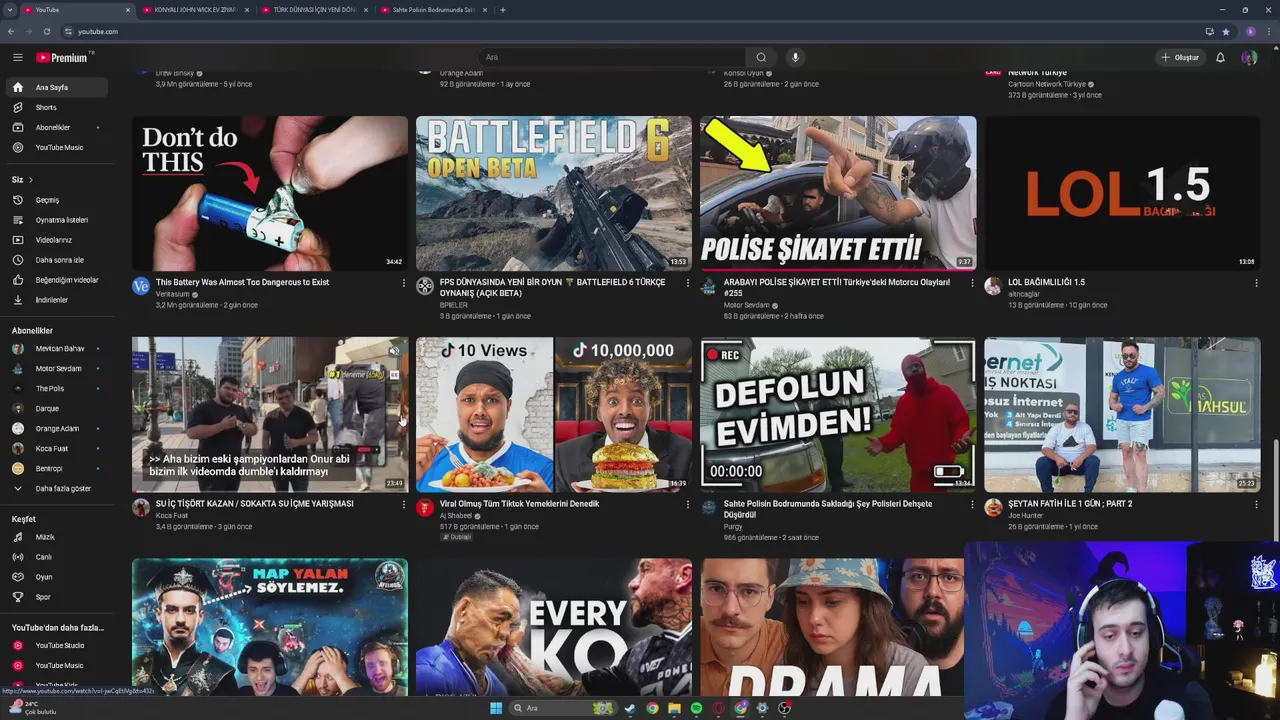Open Veritasium channel avatar under battery video

pyautogui.click(x=141, y=286)
